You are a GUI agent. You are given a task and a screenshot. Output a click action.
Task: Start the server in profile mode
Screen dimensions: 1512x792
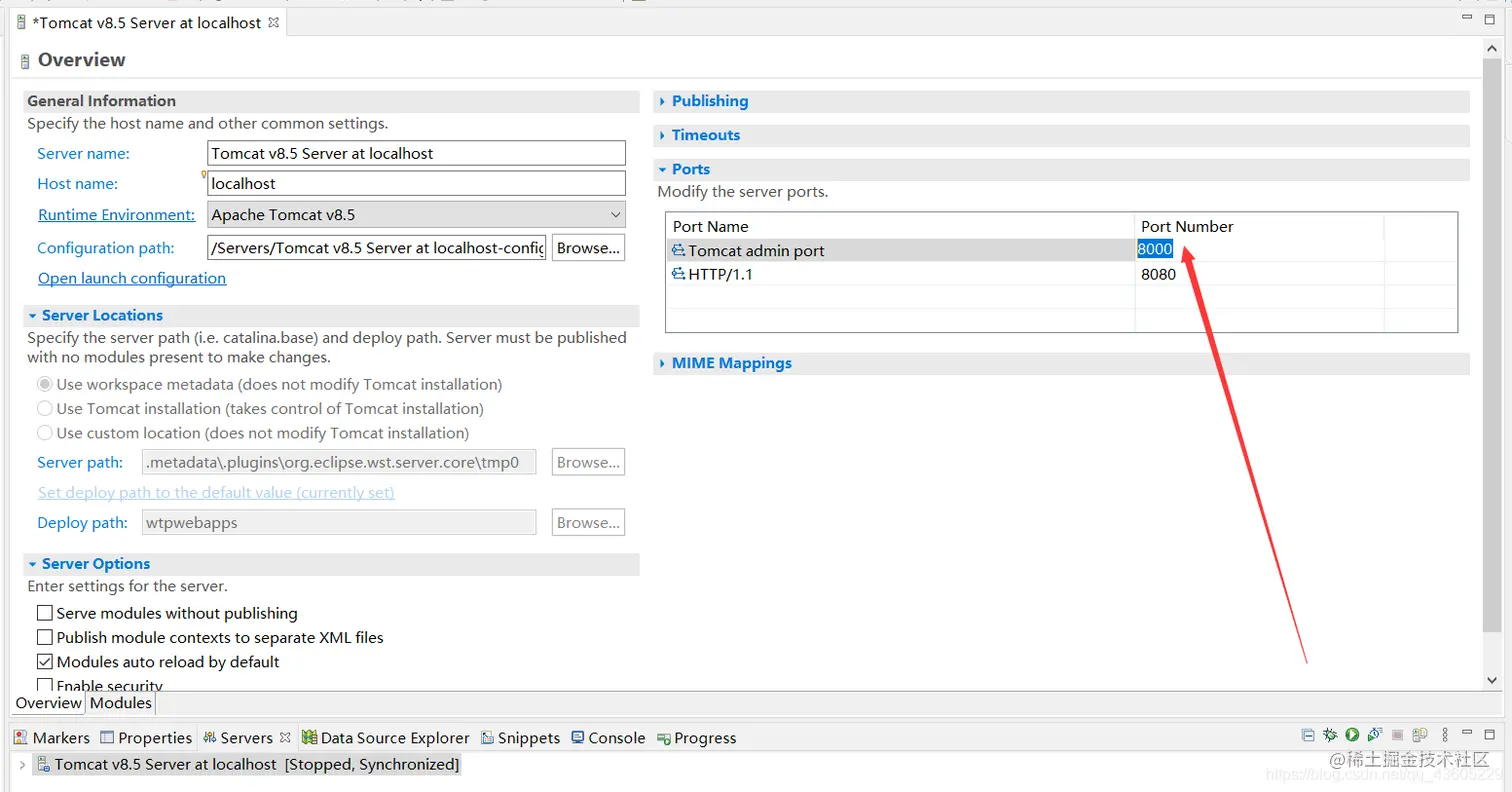click(1375, 735)
